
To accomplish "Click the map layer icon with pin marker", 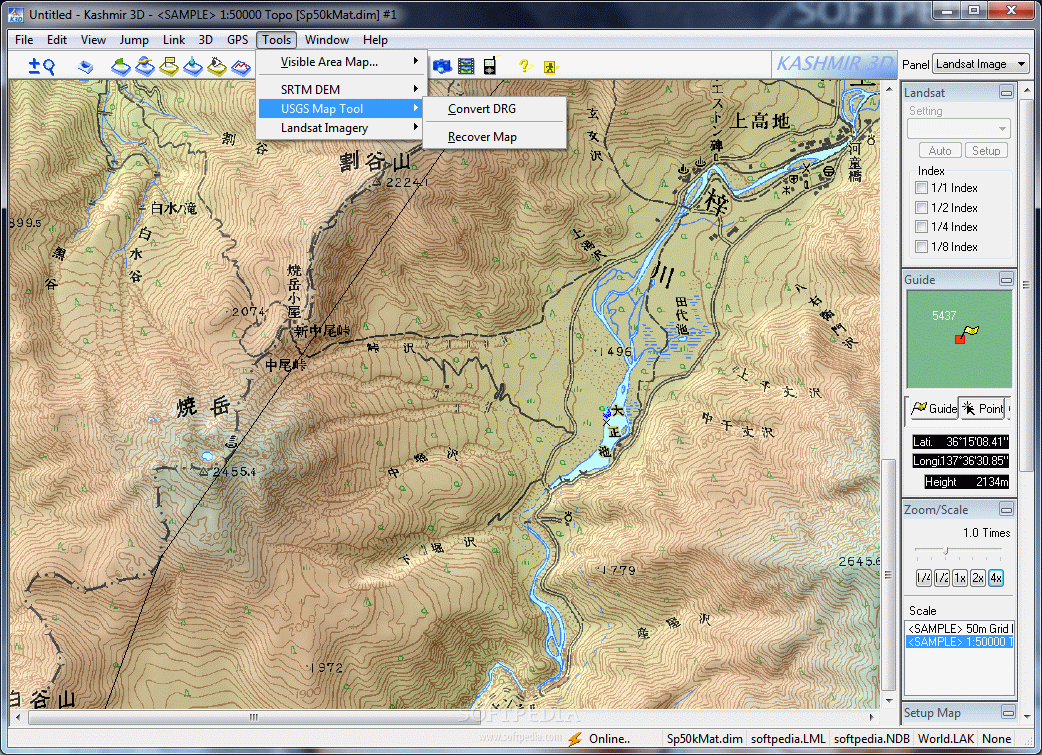I will coord(193,66).
